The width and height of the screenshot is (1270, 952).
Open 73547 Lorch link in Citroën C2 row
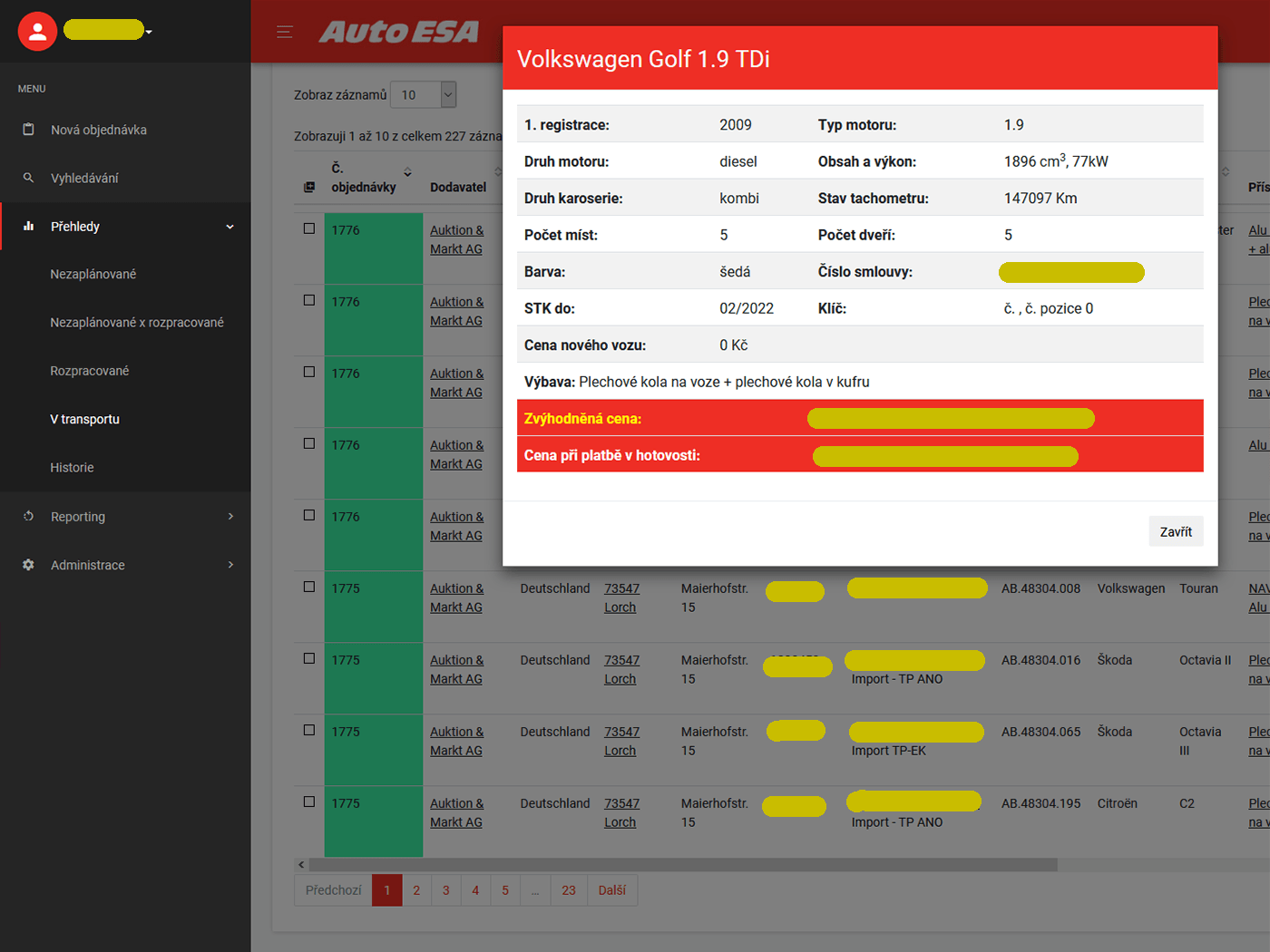tap(622, 812)
